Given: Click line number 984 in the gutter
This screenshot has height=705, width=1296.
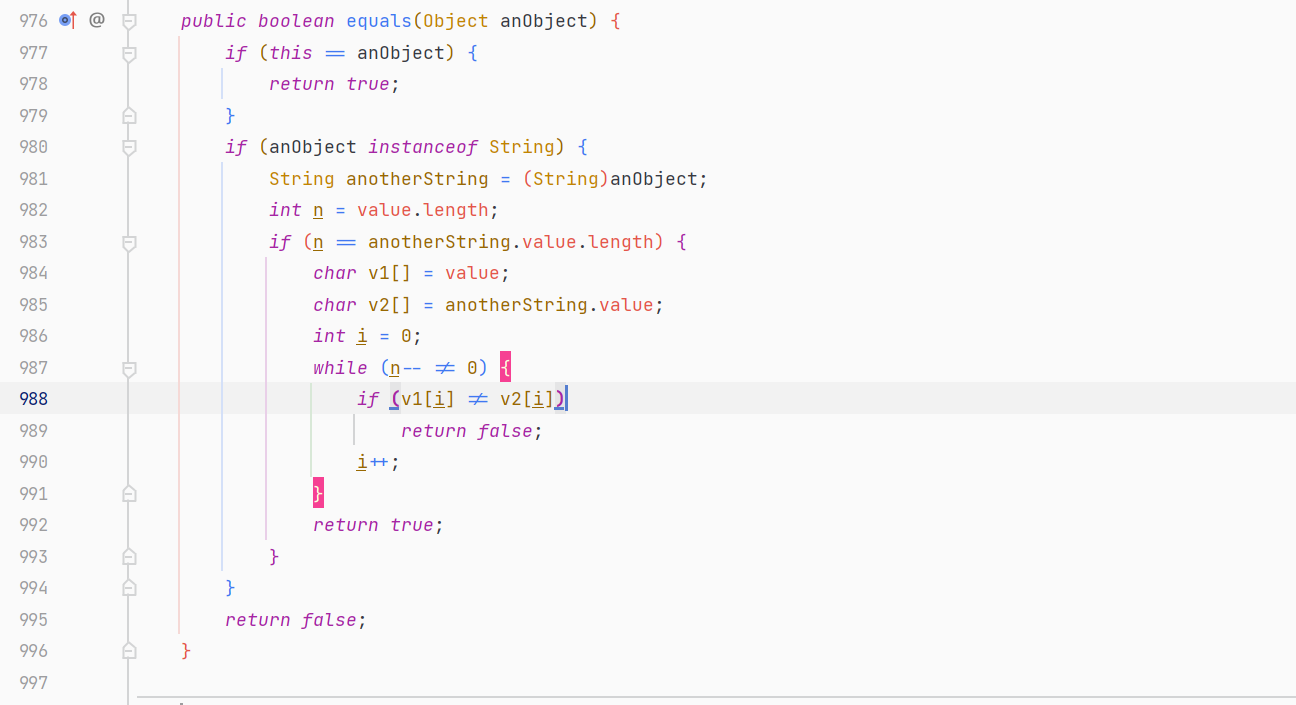Looking at the screenshot, I should click(33, 273).
